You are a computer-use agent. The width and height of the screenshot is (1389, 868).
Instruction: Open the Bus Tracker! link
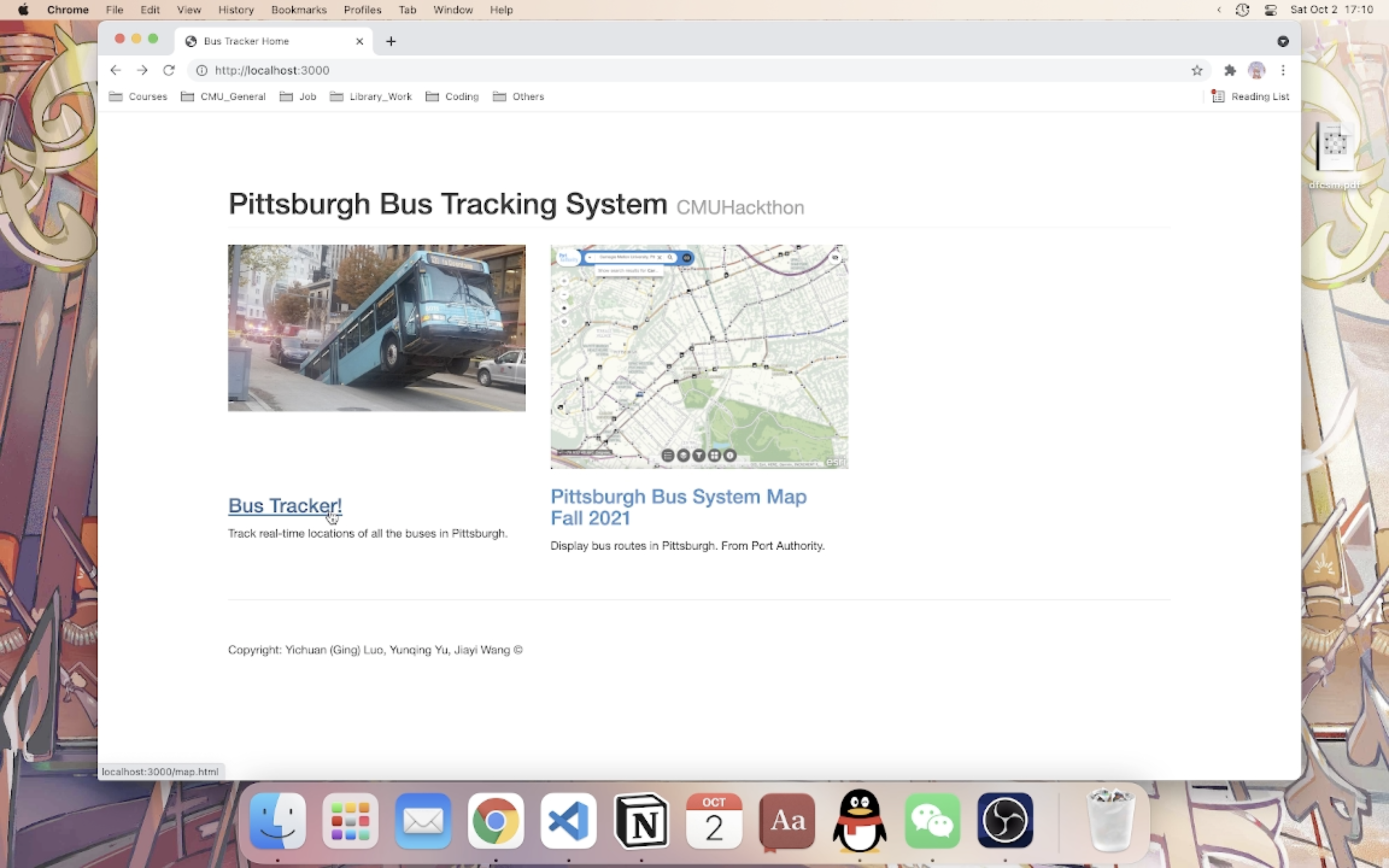pos(285,506)
